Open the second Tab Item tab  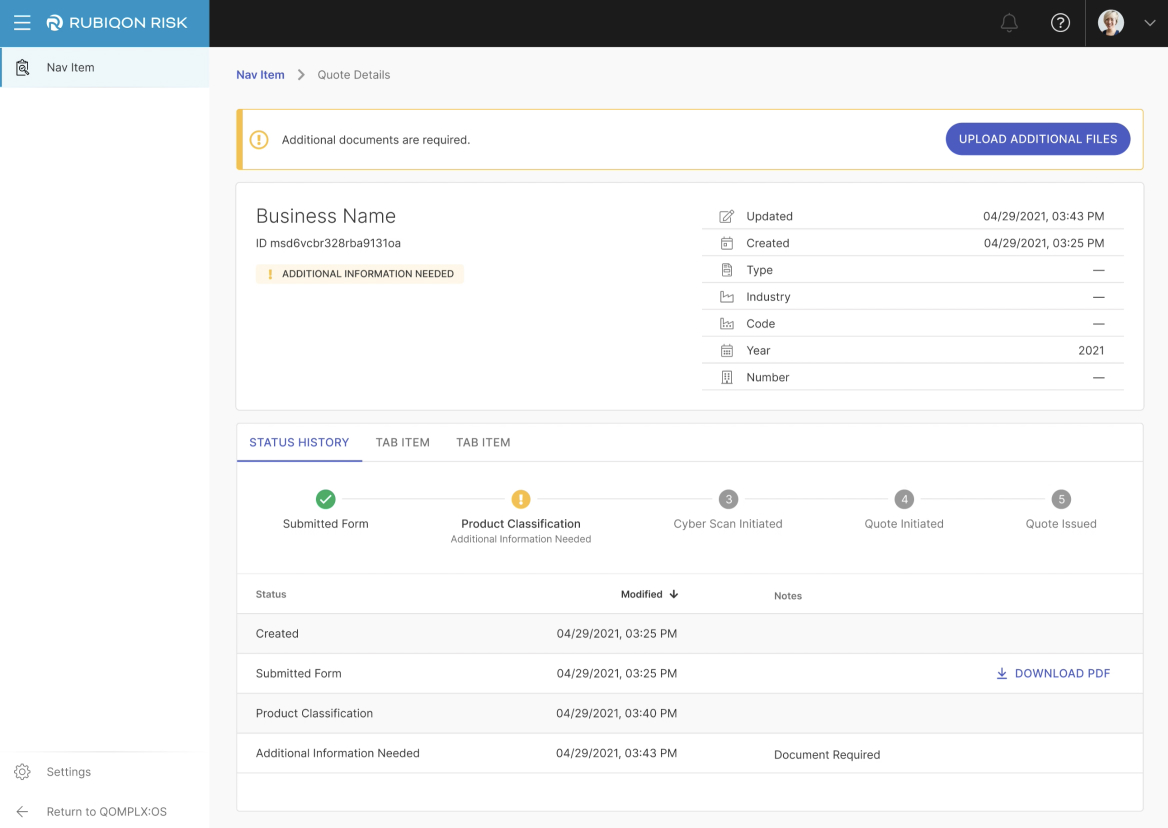click(x=483, y=442)
